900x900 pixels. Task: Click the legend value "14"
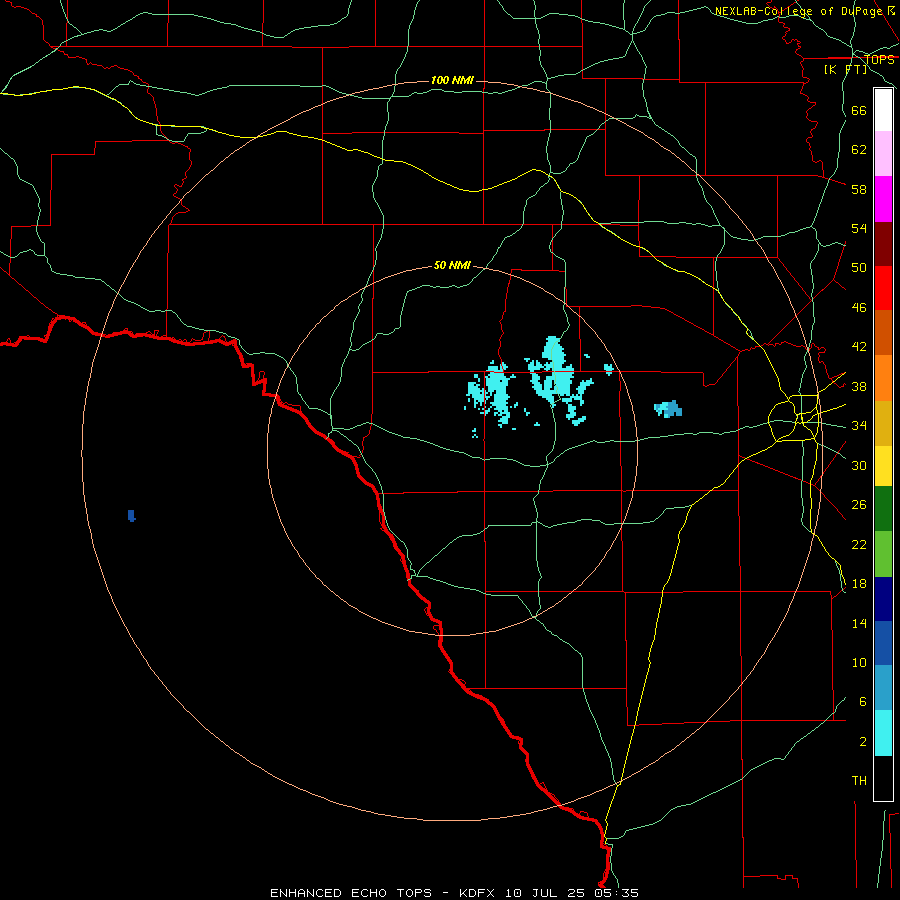(859, 623)
